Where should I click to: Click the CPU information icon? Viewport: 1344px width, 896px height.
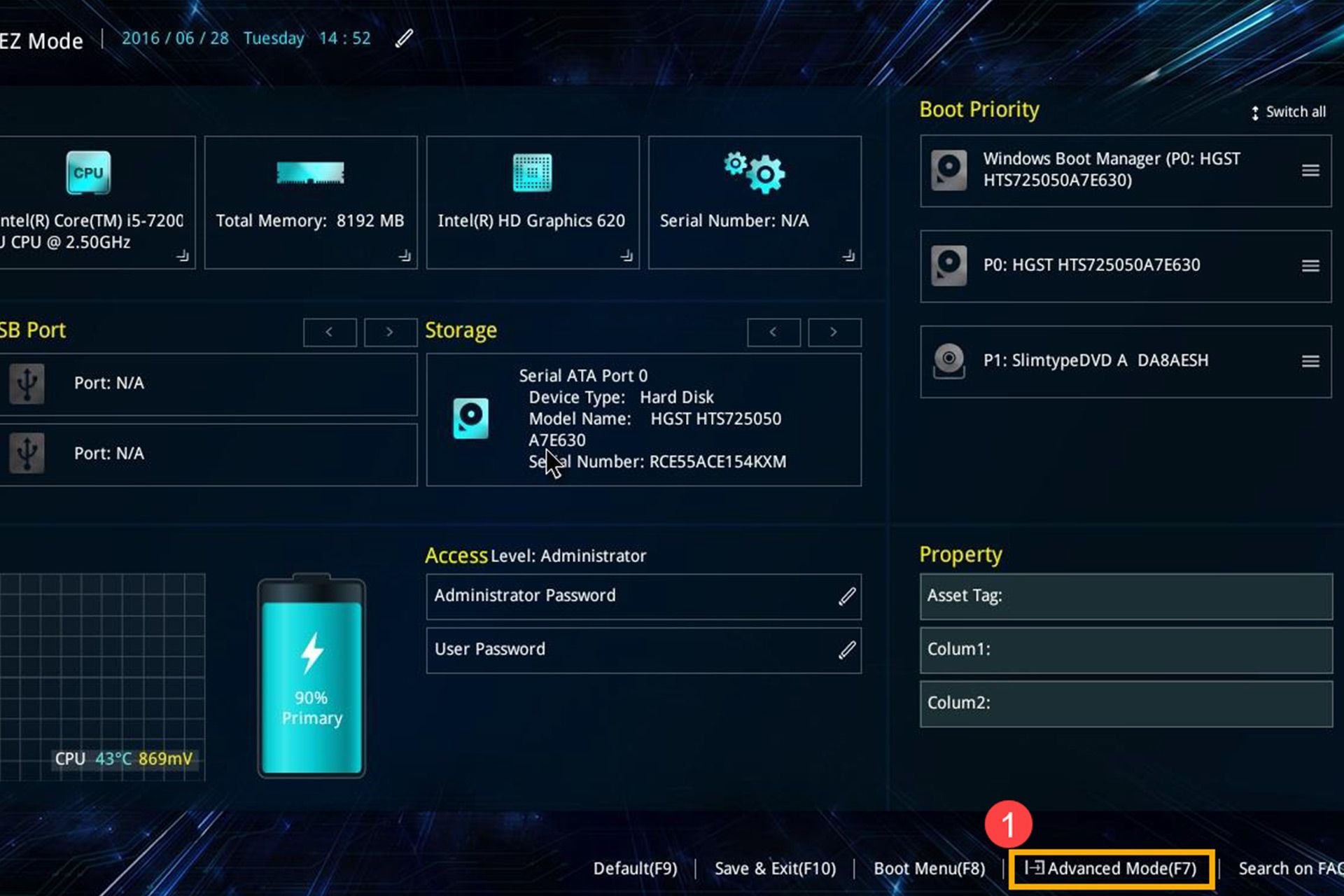[87, 172]
